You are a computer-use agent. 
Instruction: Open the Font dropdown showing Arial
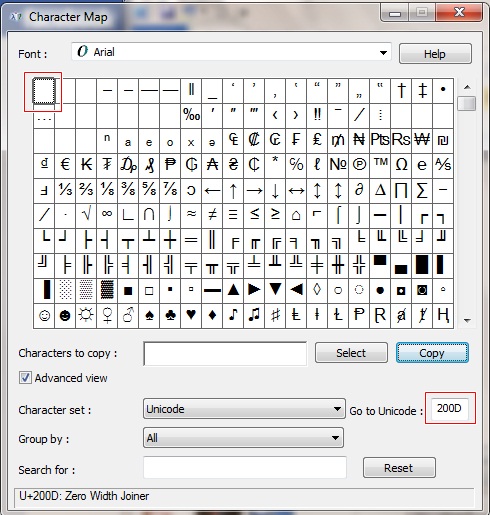[231, 52]
